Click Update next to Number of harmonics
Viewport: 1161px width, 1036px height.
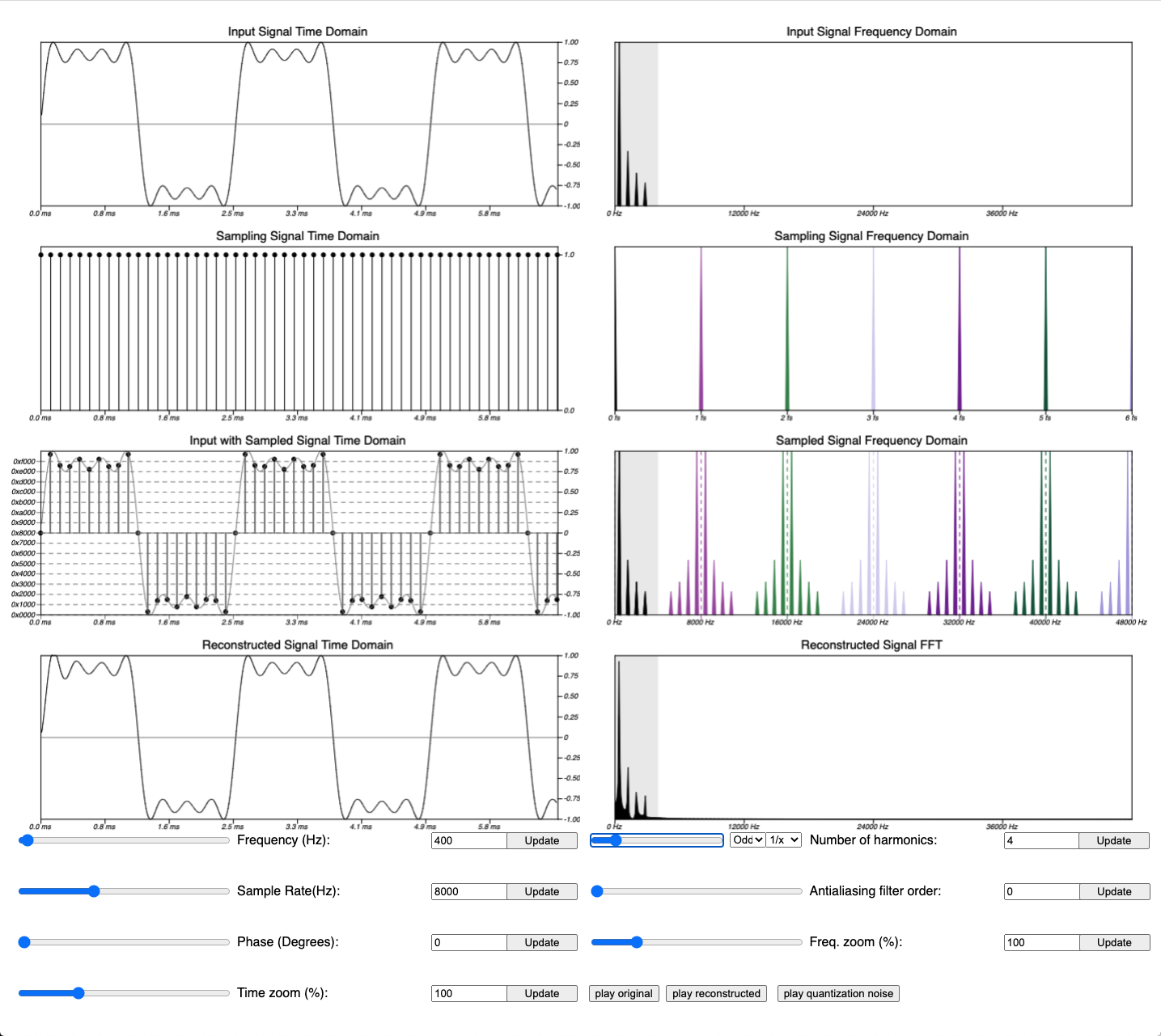point(1114,840)
